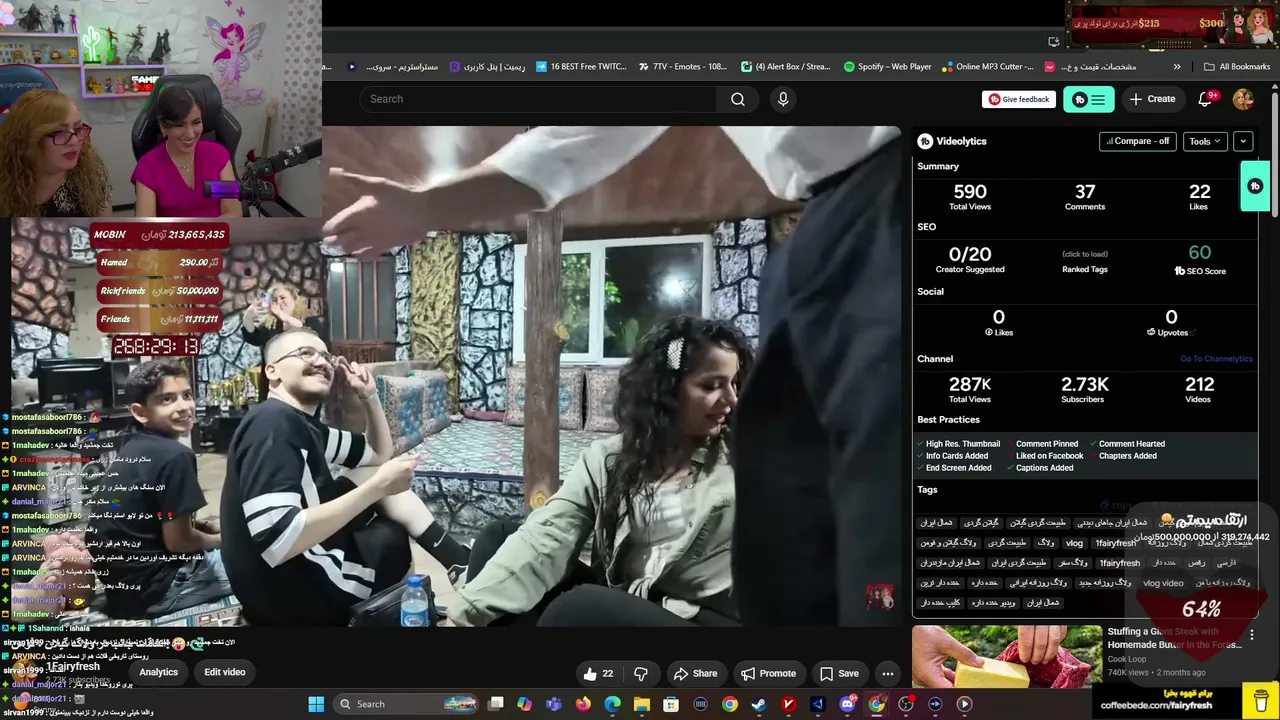Open the Stuffing a Giant Steak thumbnail

click(x=1007, y=657)
